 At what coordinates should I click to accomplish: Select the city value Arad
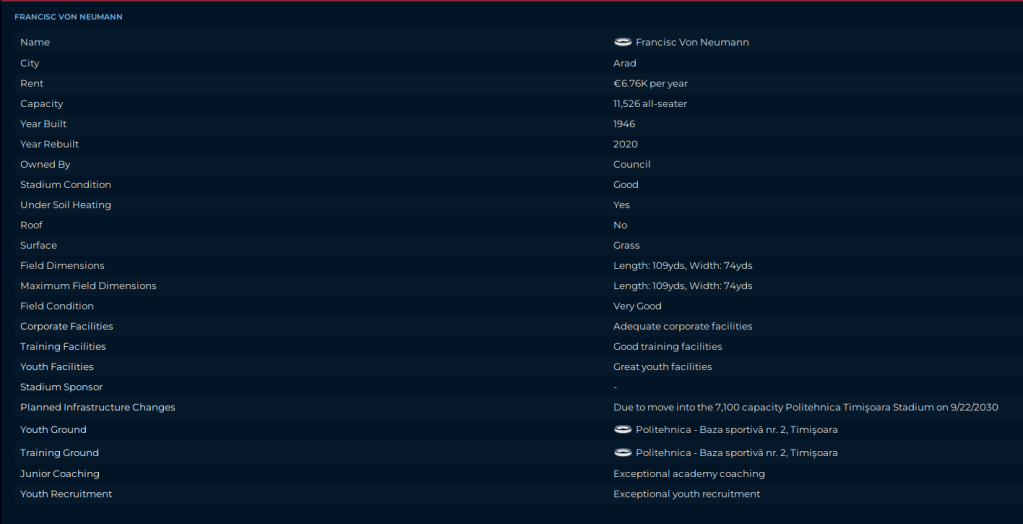(x=624, y=63)
